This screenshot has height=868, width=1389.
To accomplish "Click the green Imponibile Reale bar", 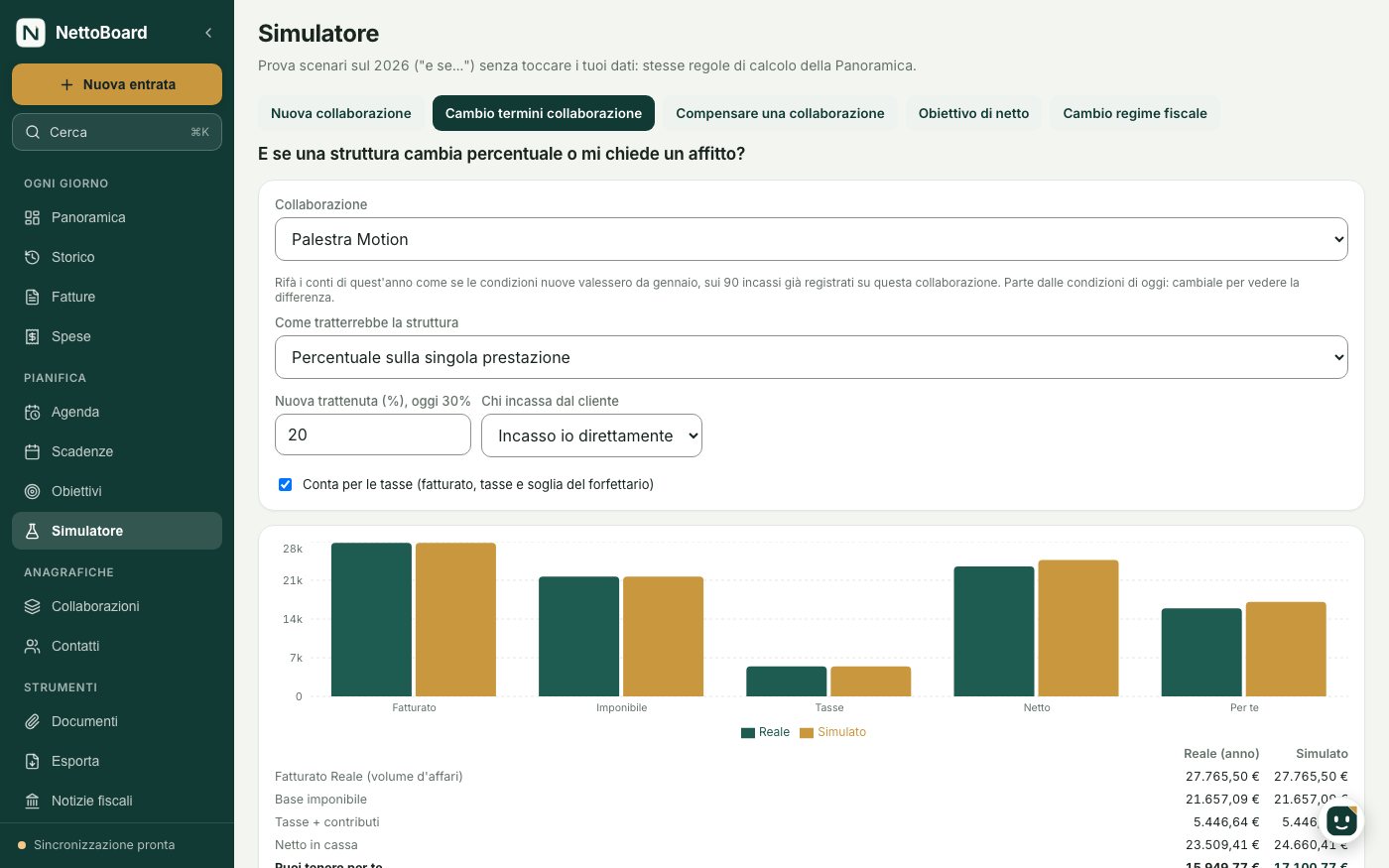I will [579, 636].
